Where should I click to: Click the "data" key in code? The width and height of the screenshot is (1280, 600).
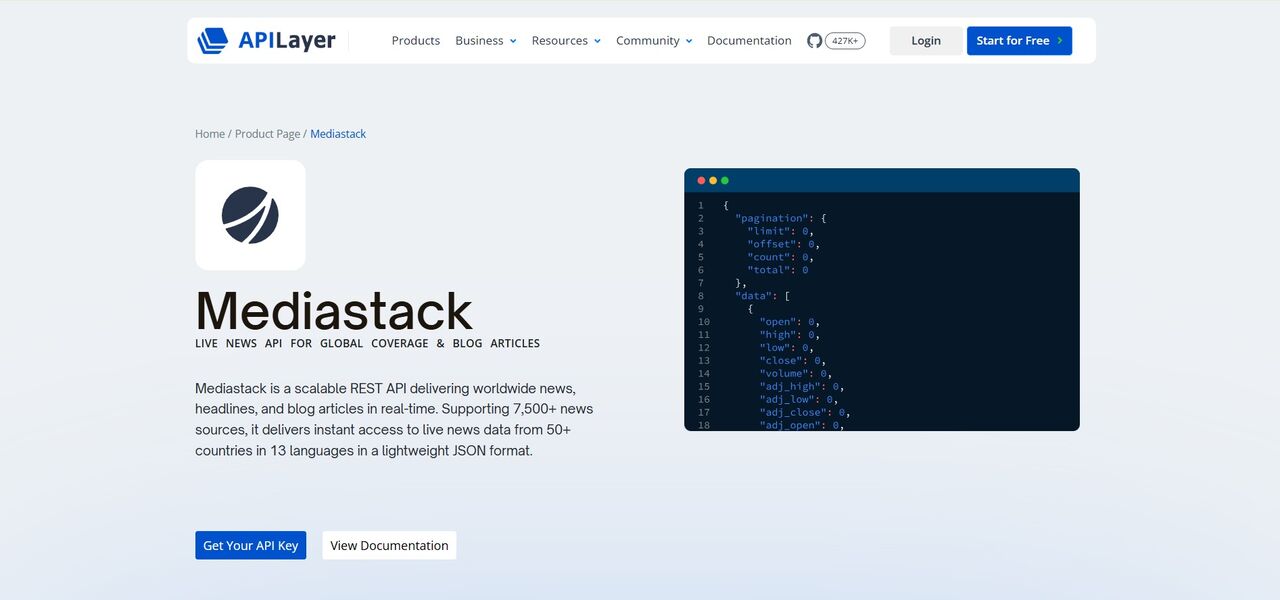pyautogui.click(x=753, y=296)
